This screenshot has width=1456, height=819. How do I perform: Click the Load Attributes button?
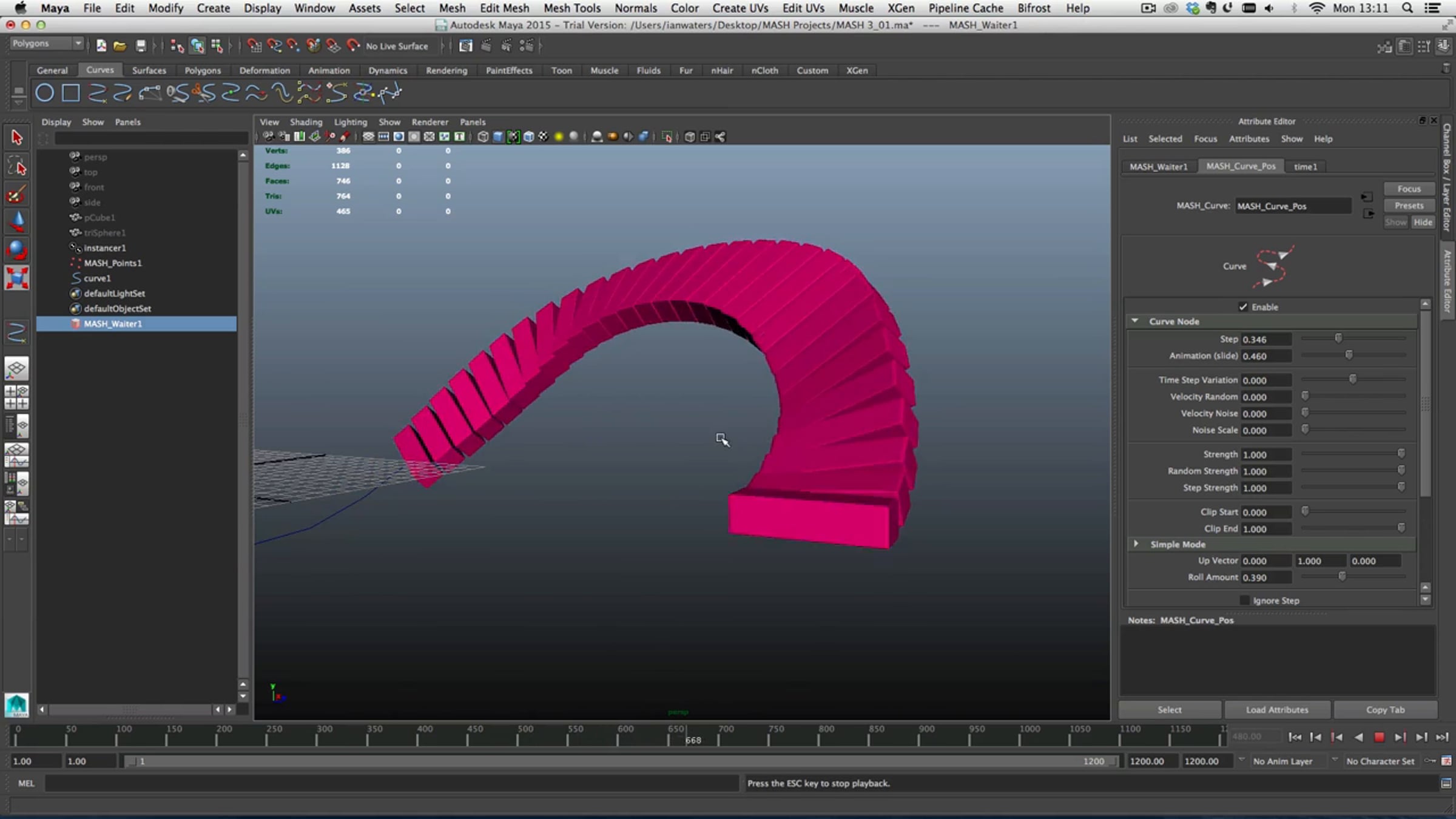[x=1277, y=710]
